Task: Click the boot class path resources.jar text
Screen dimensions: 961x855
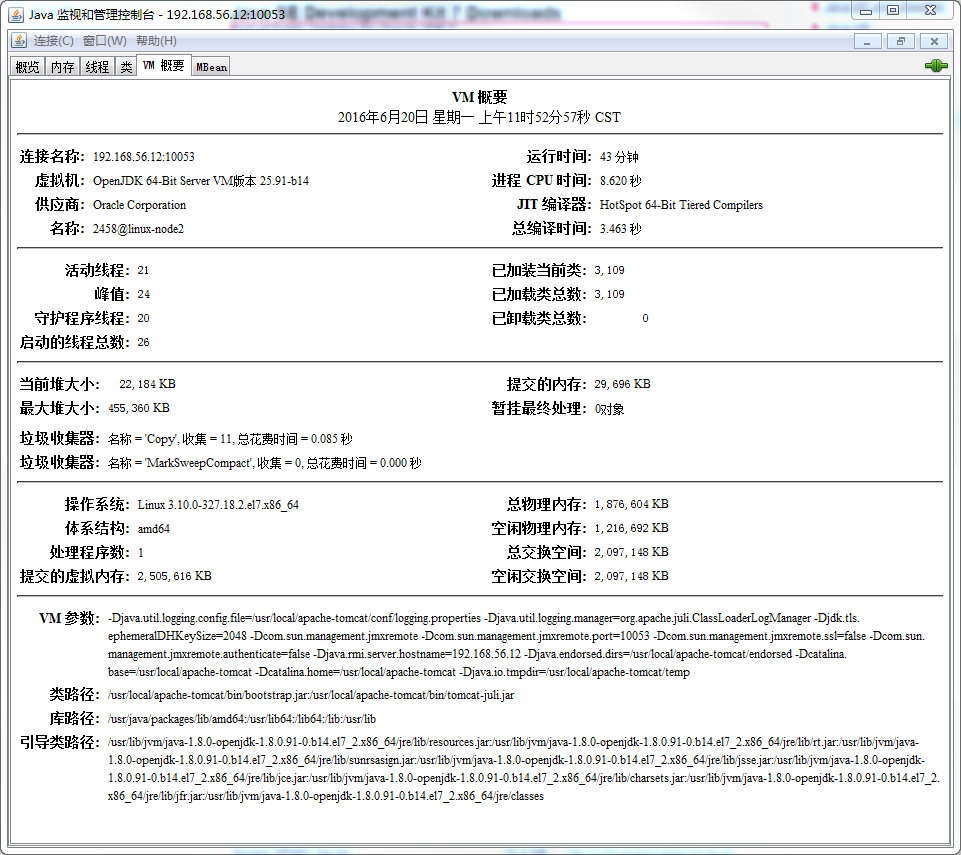Action: pyautogui.click(x=523, y=769)
